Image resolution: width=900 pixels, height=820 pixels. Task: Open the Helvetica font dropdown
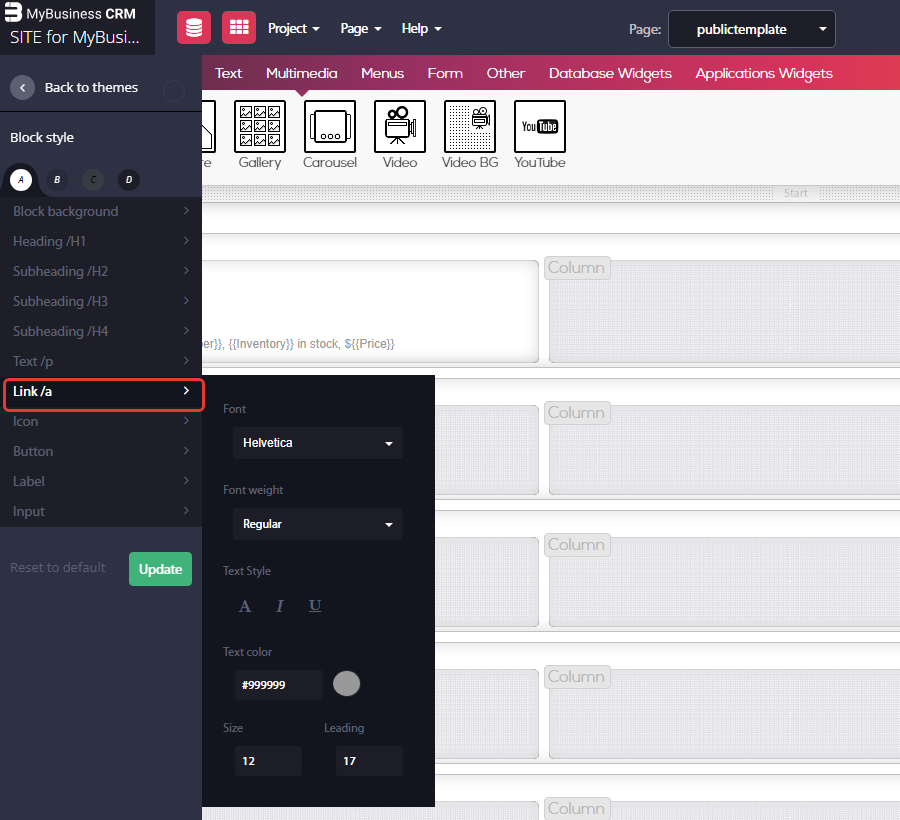click(318, 443)
